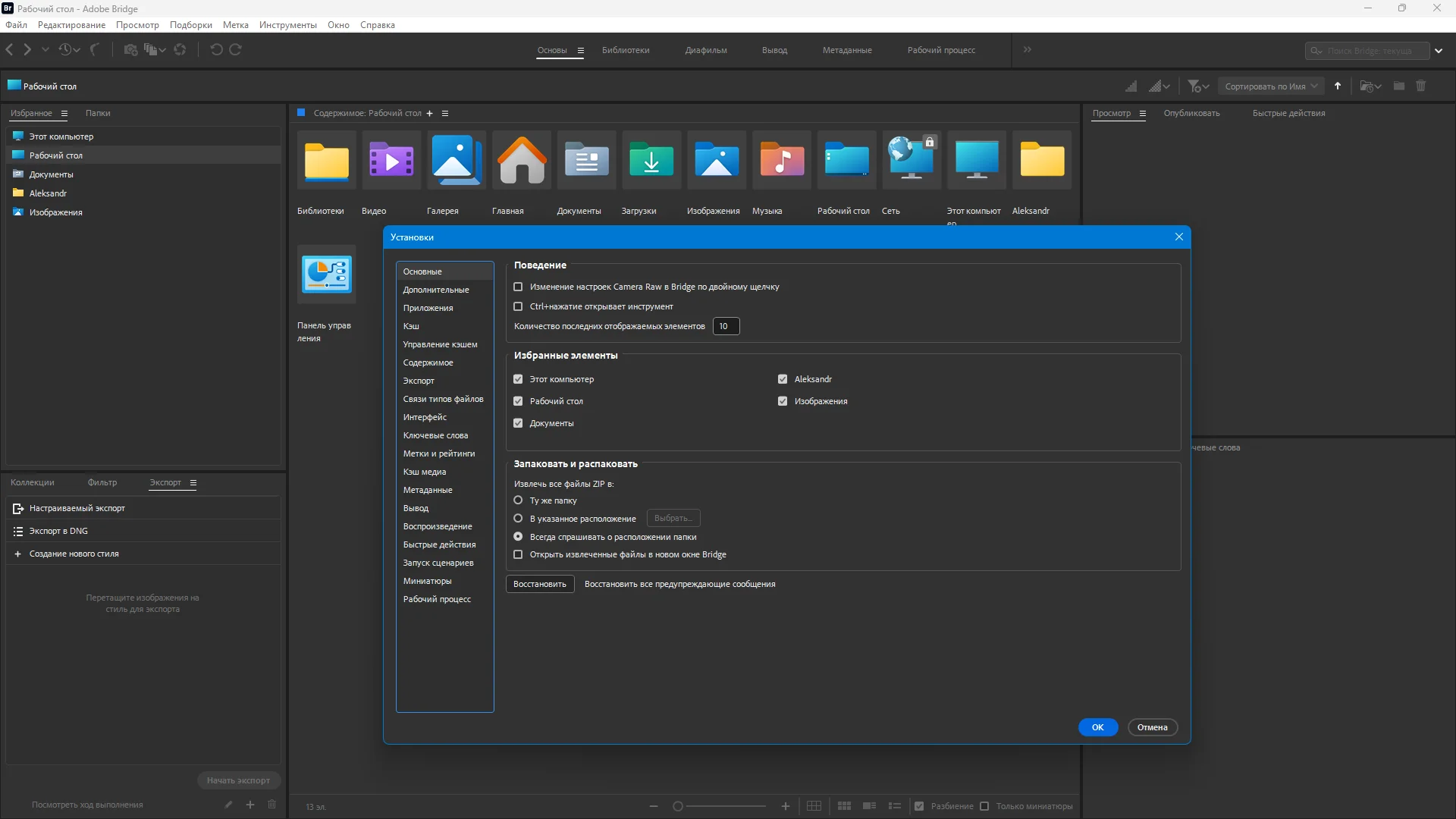Click the recent items count field
Image resolution: width=1456 pixels, height=819 pixels.
click(726, 326)
